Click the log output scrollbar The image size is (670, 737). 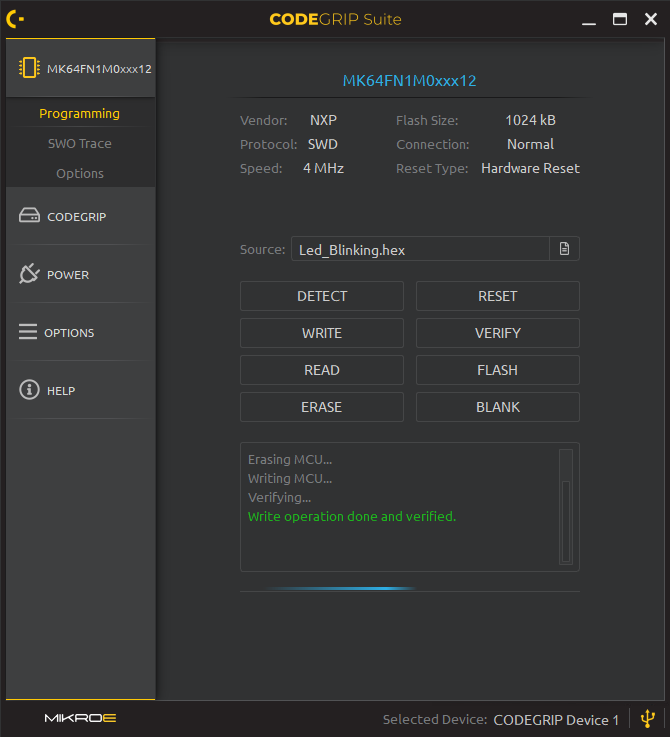566,507
